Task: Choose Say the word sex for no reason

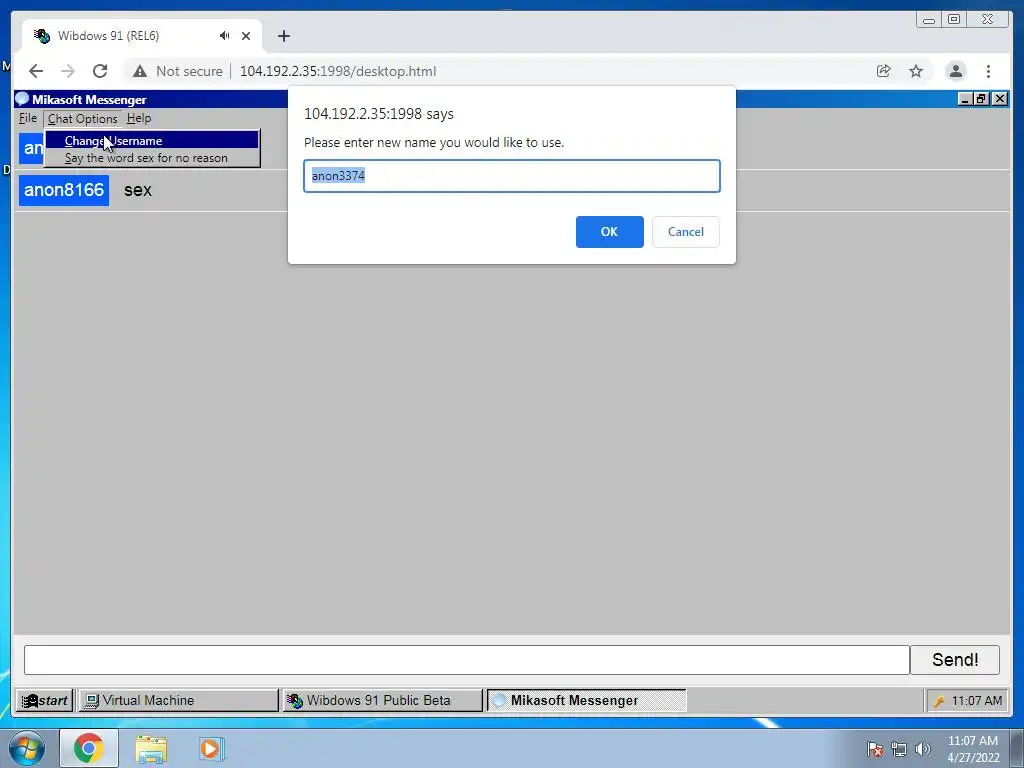Action: [x=152, y=158]
